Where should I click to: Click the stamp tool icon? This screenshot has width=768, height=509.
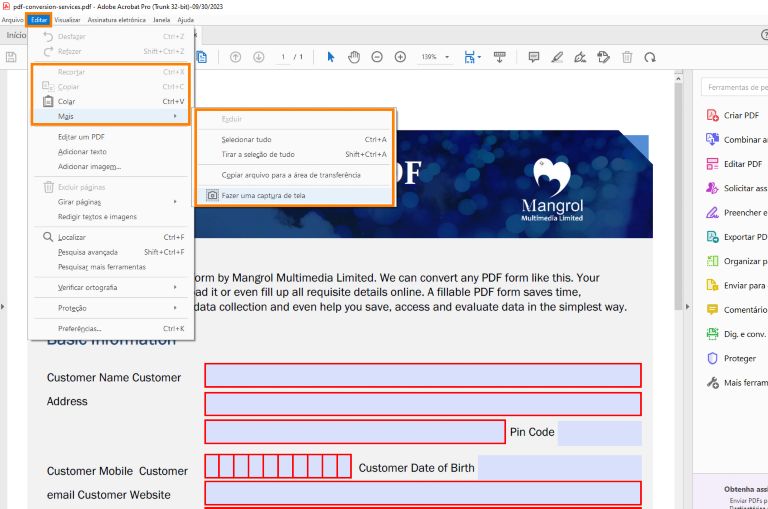click(603, 57)
